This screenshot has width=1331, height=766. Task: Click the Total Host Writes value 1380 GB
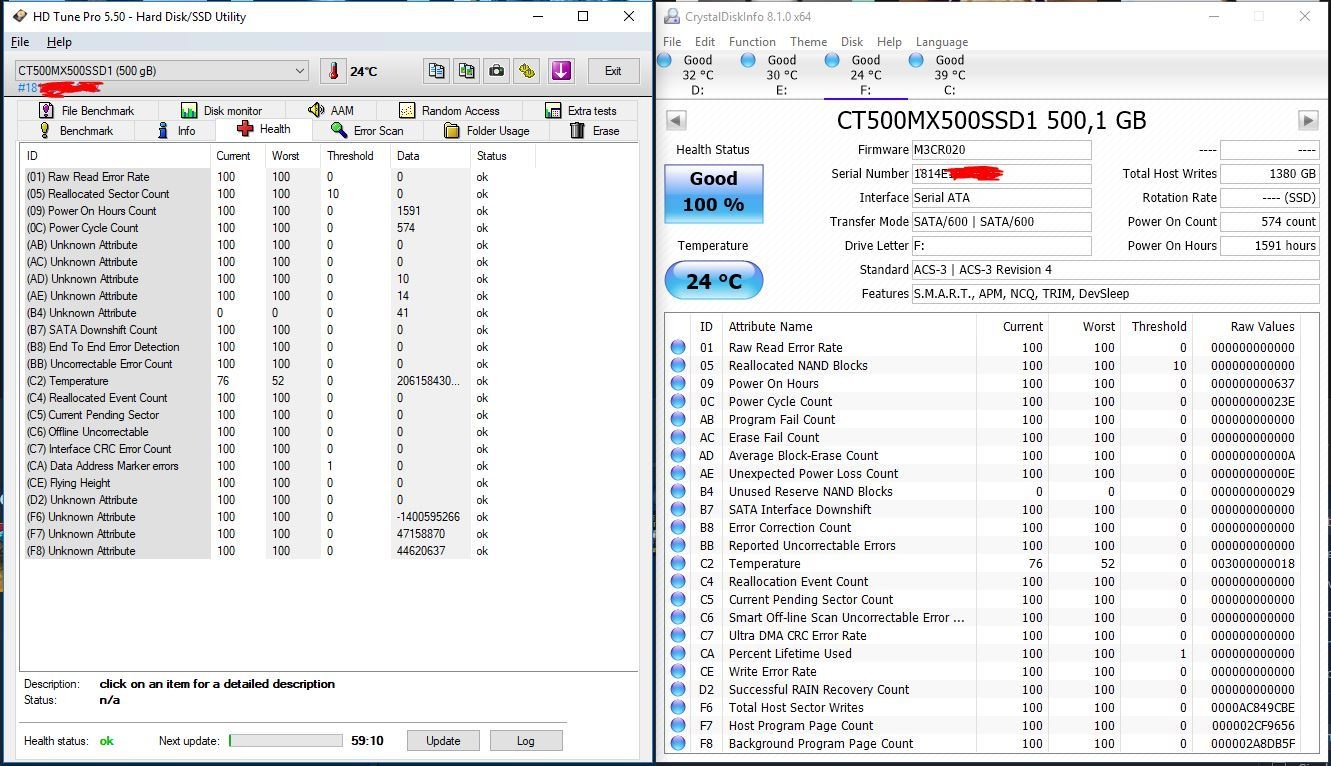[x=1270, y=174]
